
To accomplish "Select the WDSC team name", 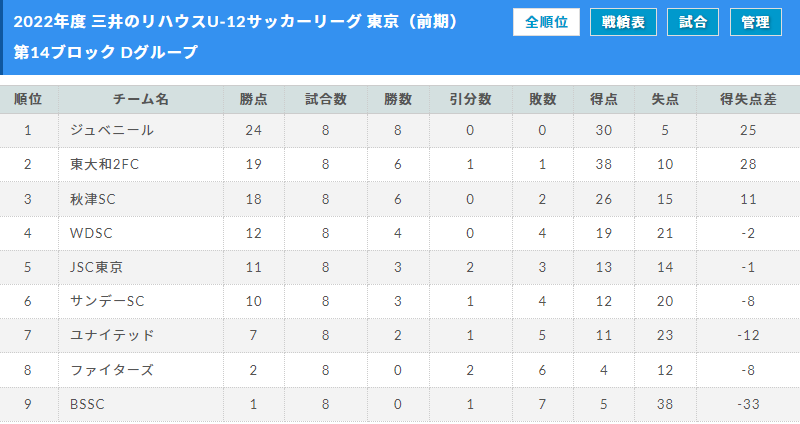I will [x=91, y=233].
